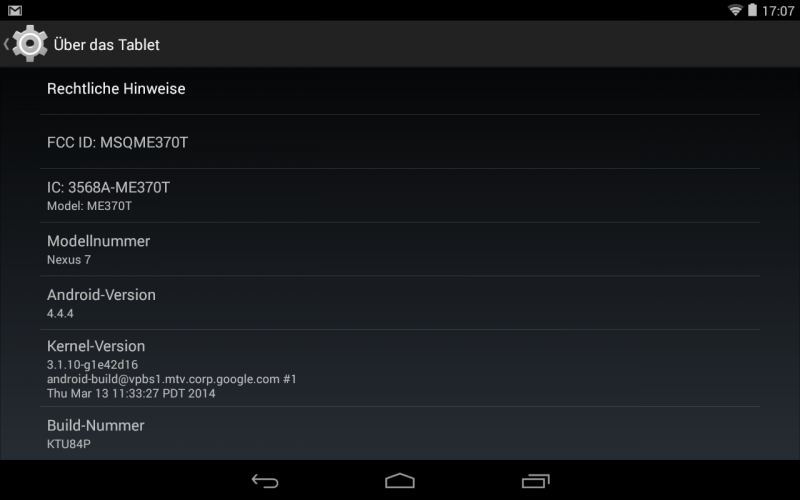Click the Über das Tablet title
This screenshot has width=800, height=500.
tap(107, 44)
